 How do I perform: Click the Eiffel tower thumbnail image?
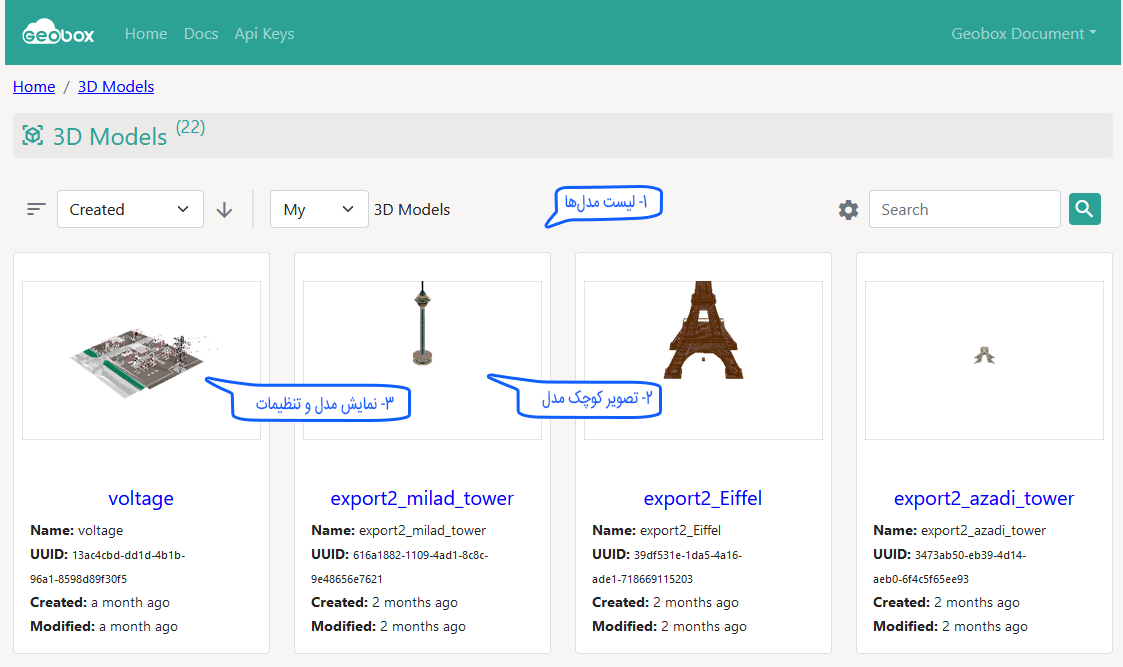click(703, 331)
